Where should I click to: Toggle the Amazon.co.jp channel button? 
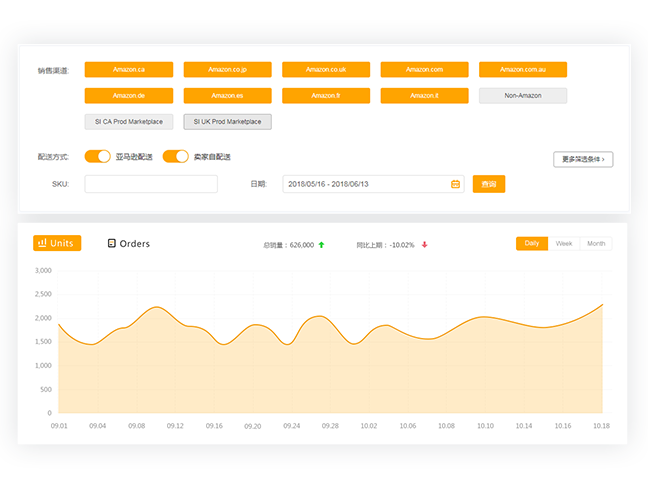click(x=227, y=70)
